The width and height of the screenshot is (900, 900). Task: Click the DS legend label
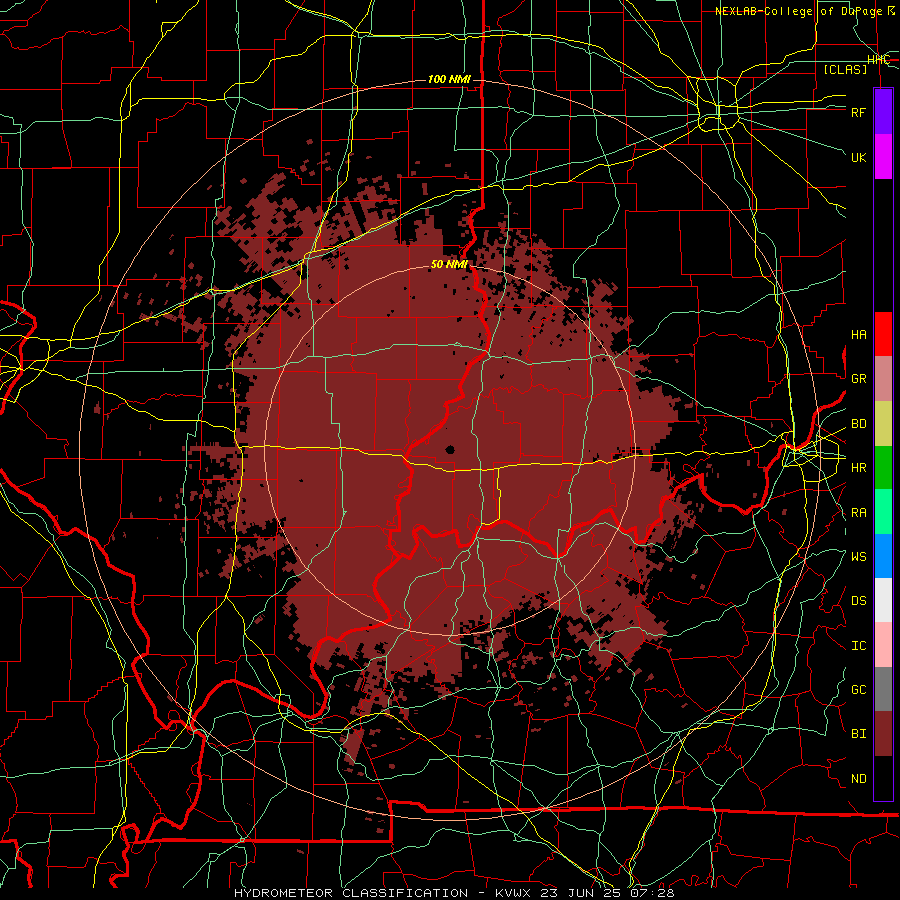859,601
